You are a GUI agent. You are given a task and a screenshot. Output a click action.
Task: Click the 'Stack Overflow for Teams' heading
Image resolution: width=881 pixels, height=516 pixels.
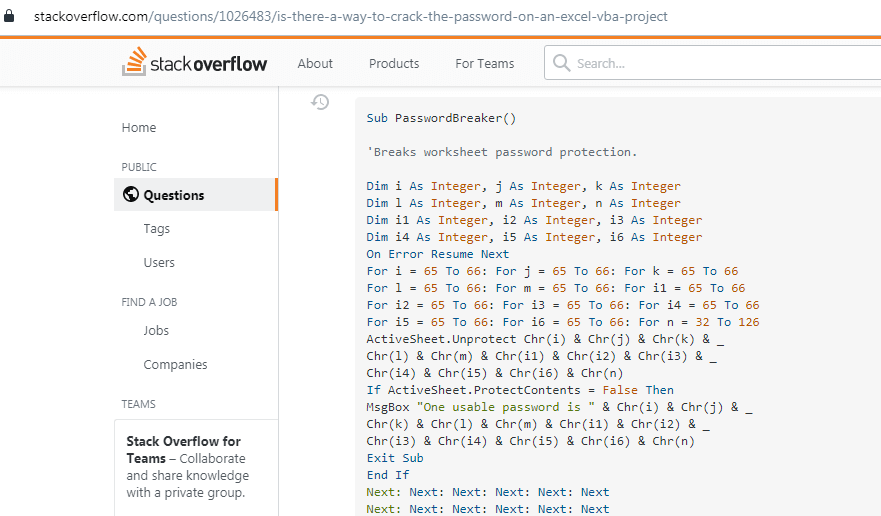tap(183, 449)
